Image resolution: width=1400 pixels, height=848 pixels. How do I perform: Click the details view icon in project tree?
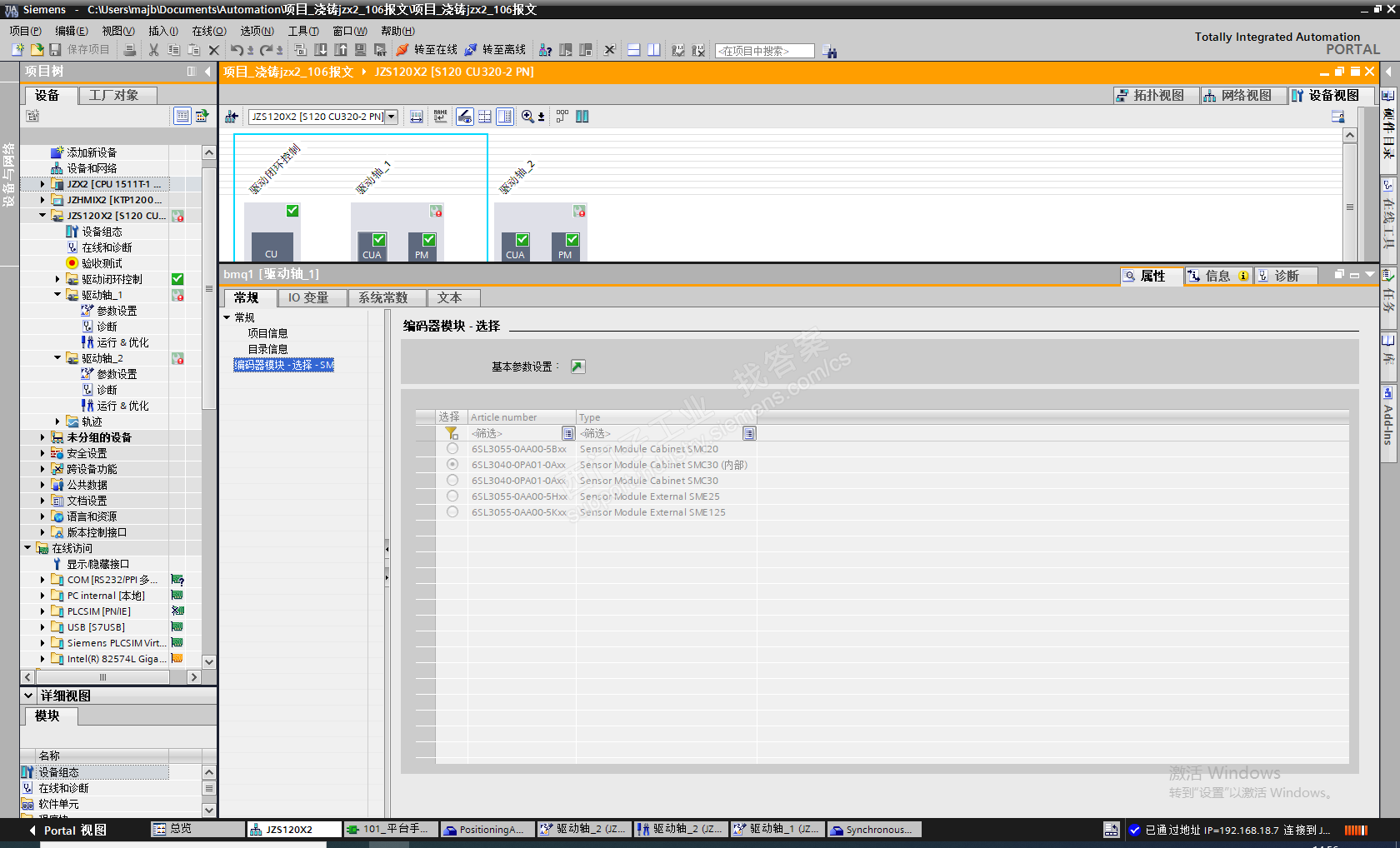(x=182, y=116)
